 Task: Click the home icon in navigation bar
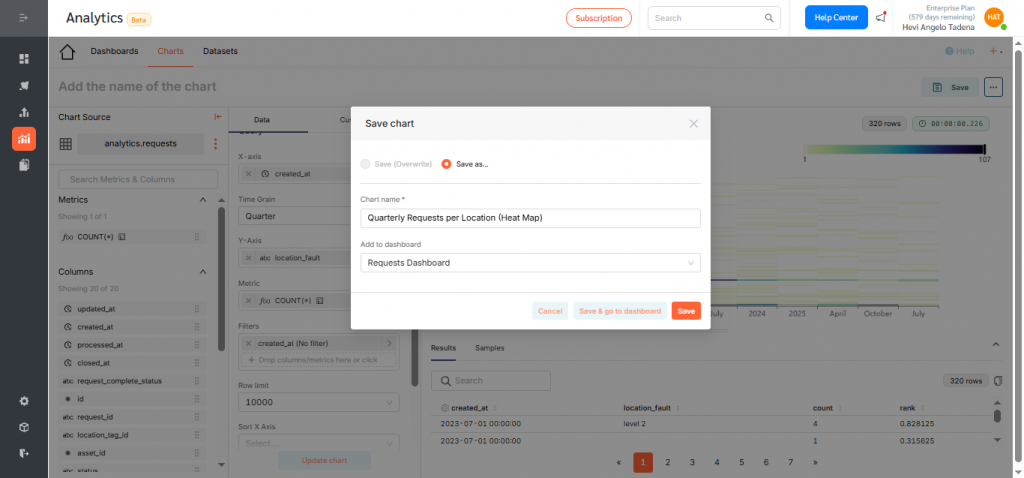coord(68,52)
